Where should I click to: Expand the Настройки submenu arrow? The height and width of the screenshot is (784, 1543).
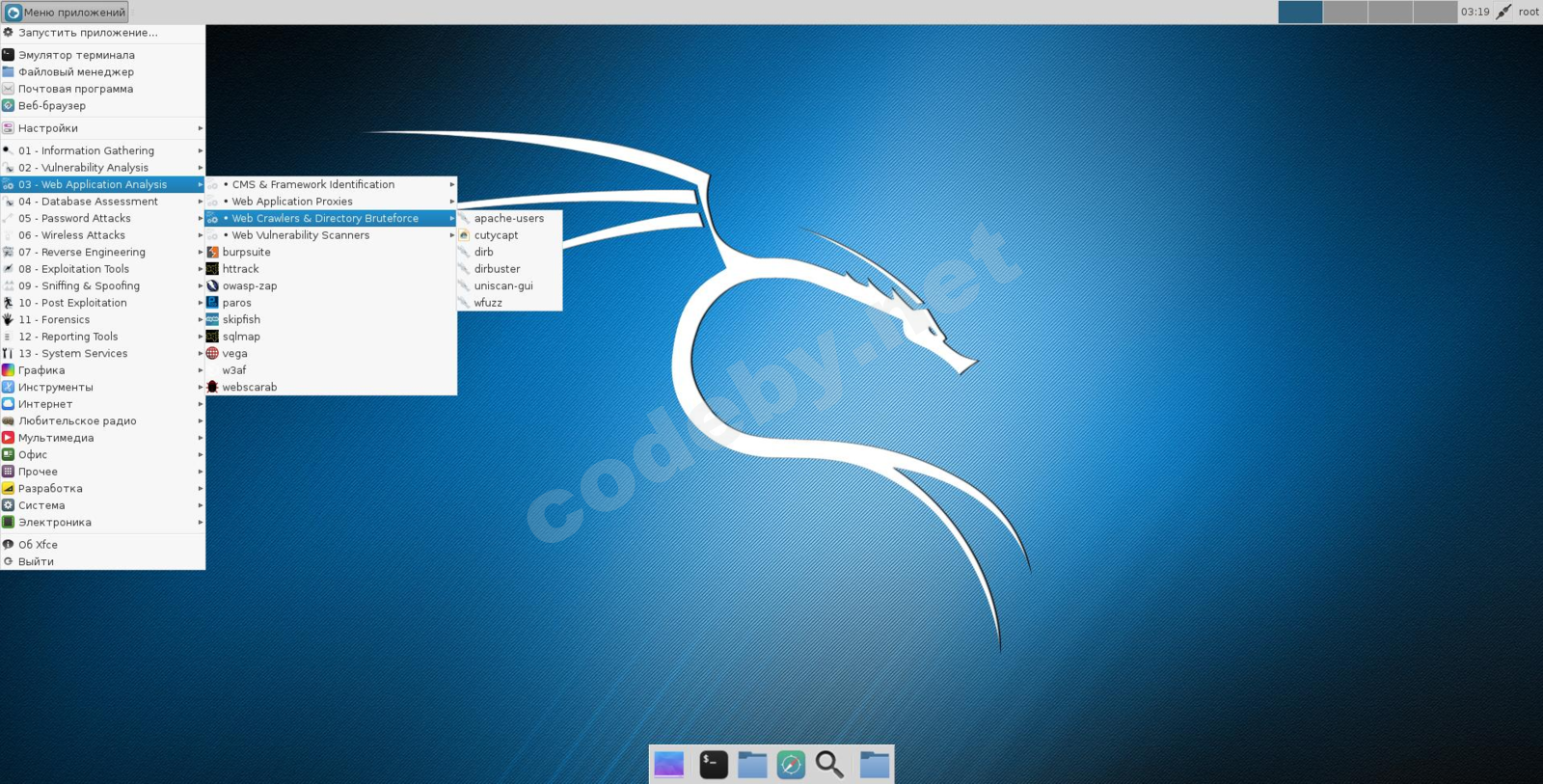click(x=201, y=128)
